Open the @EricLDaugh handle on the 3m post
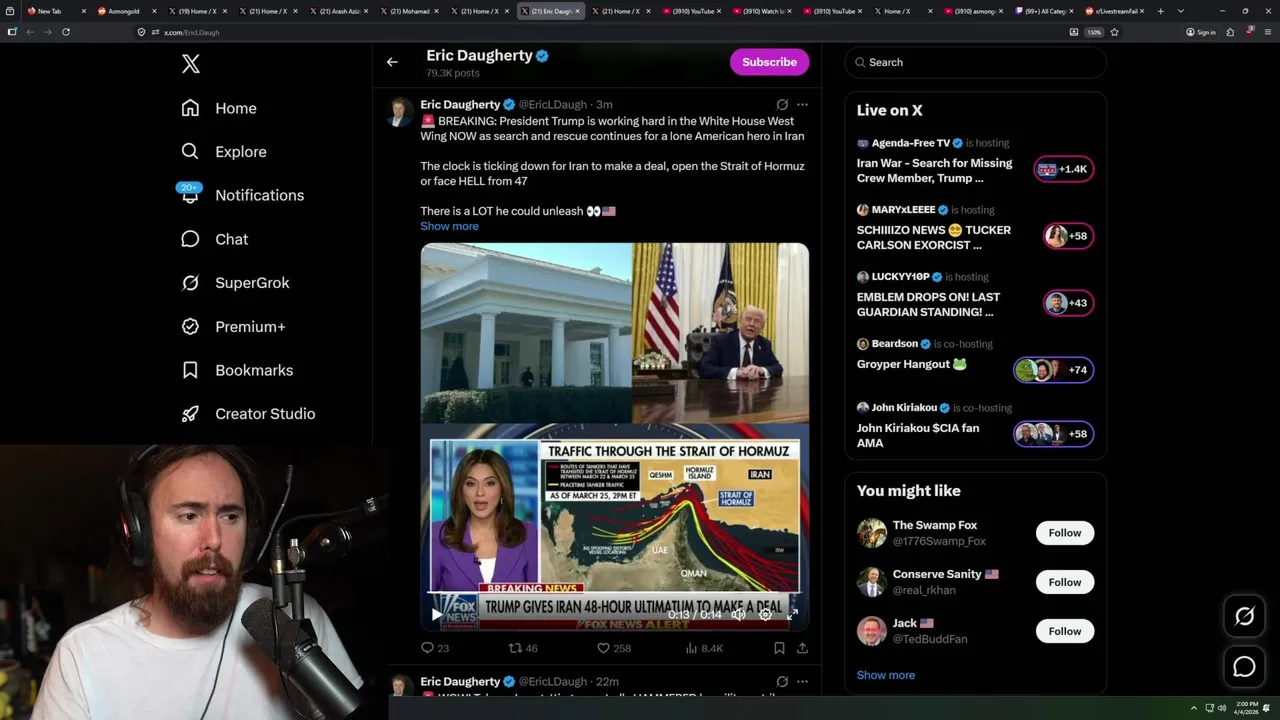The image size is (1280, 720). [553, 105]
